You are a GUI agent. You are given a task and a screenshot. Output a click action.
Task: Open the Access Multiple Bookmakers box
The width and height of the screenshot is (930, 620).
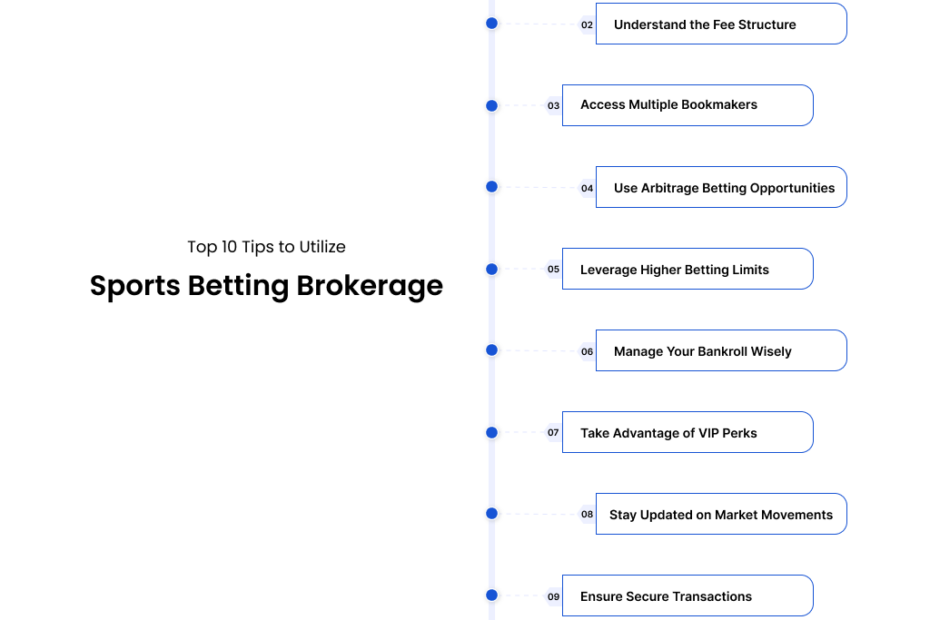pos(687,105)
